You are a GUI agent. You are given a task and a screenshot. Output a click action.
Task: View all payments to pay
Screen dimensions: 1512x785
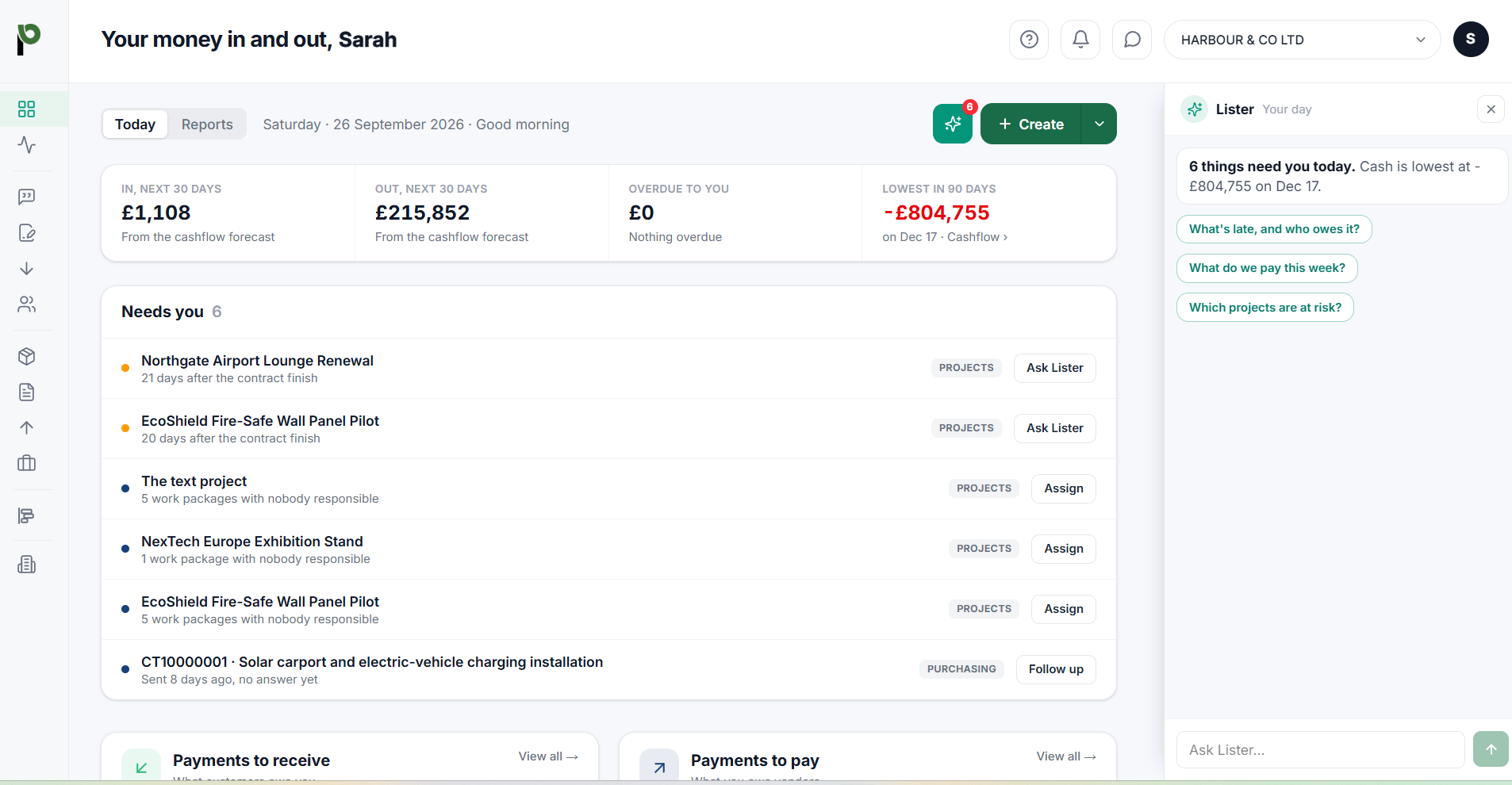click(1066, 756)
